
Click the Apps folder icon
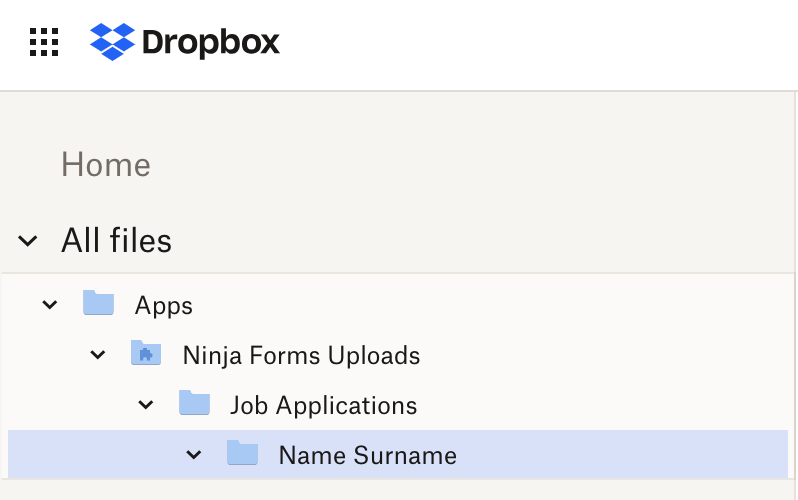pos(98,302)
